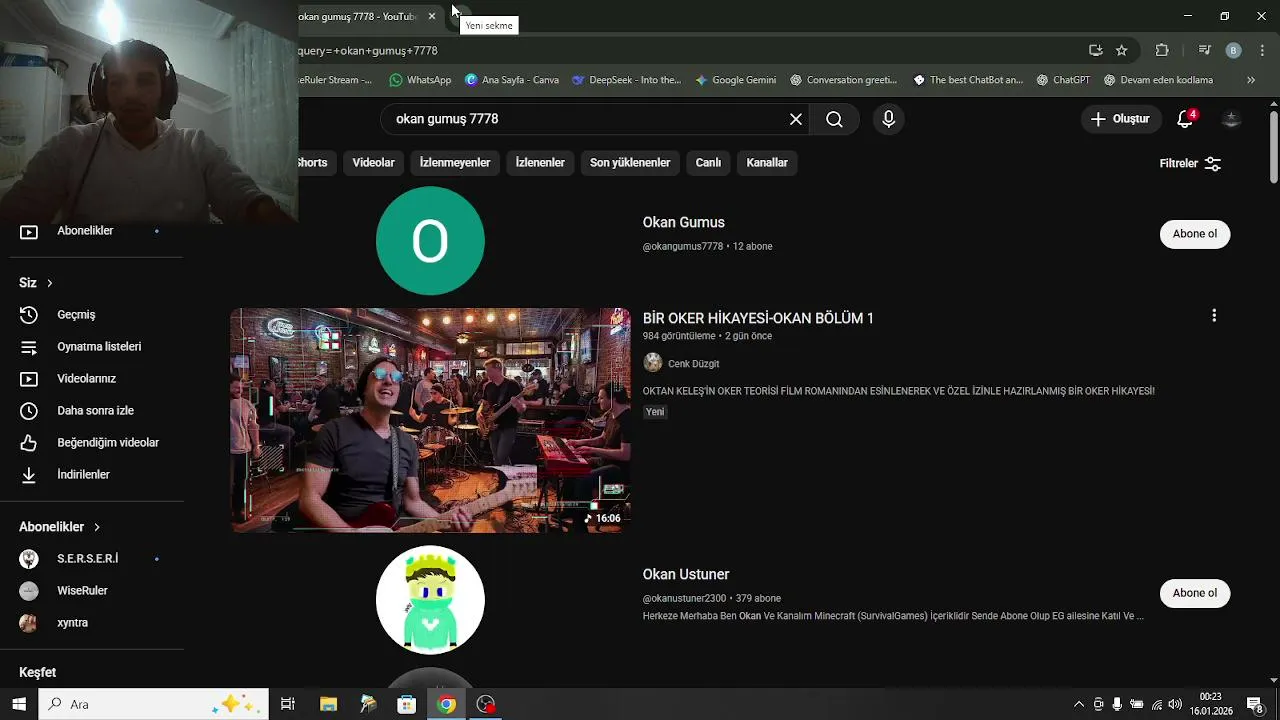Viewport: 1280px width, 720px height.
Task: Open the Chrome profile B avatar
Action: (x=1233, y=50)
